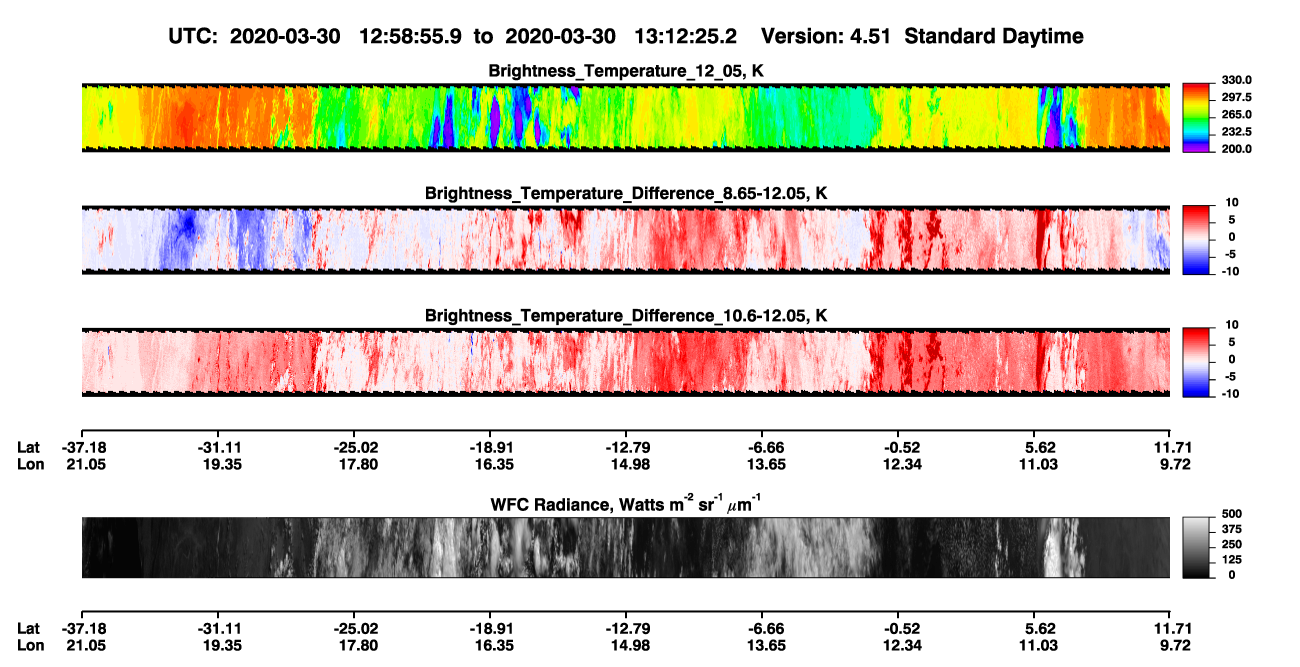This screenshot has width=1300, height=667.
Task: Click the 10.6-12.05 temperature difference image strip
Action: (626, 361)
